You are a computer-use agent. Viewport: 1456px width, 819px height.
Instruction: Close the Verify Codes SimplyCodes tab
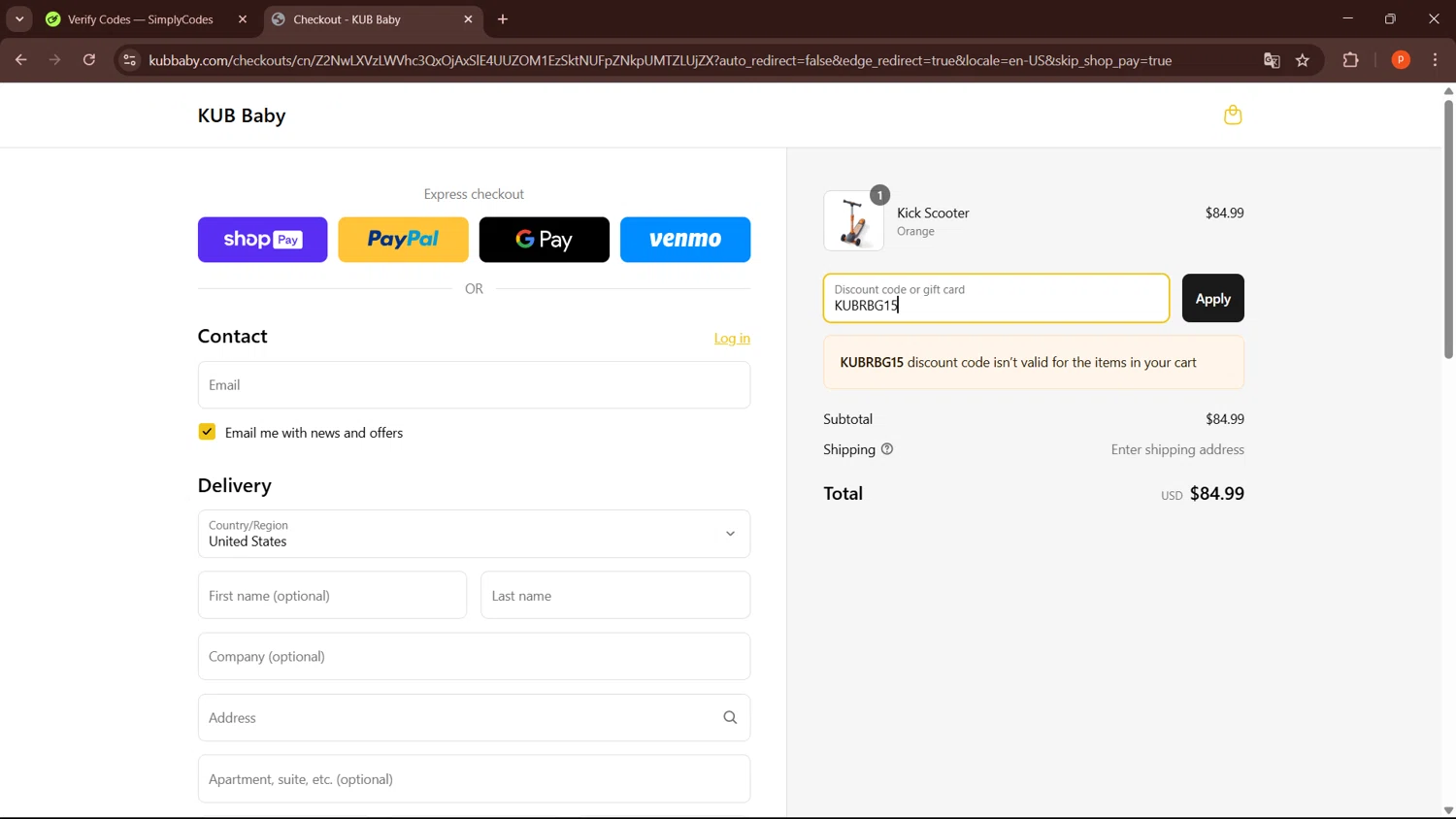click(243, 19)
